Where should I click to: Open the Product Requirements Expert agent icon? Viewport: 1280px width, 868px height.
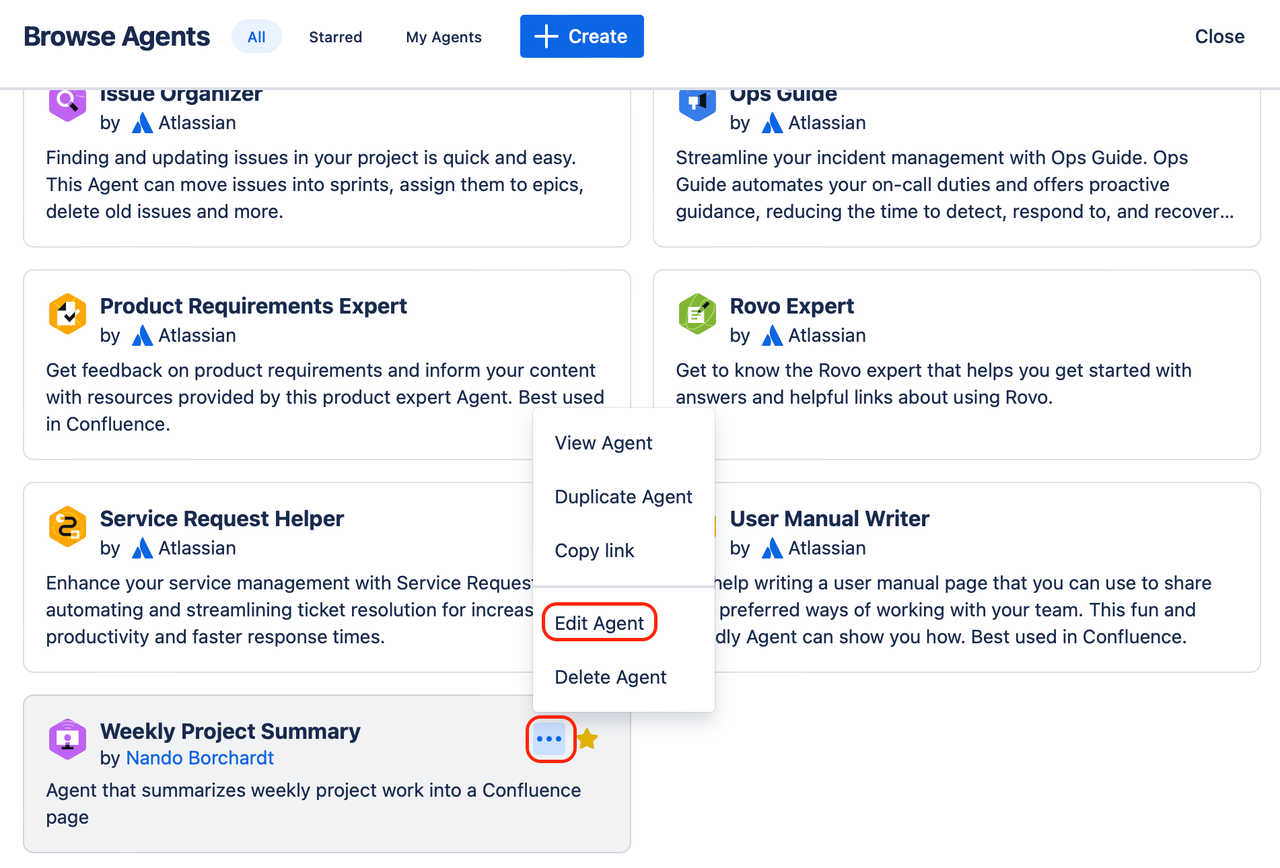[x=66, y=313]
